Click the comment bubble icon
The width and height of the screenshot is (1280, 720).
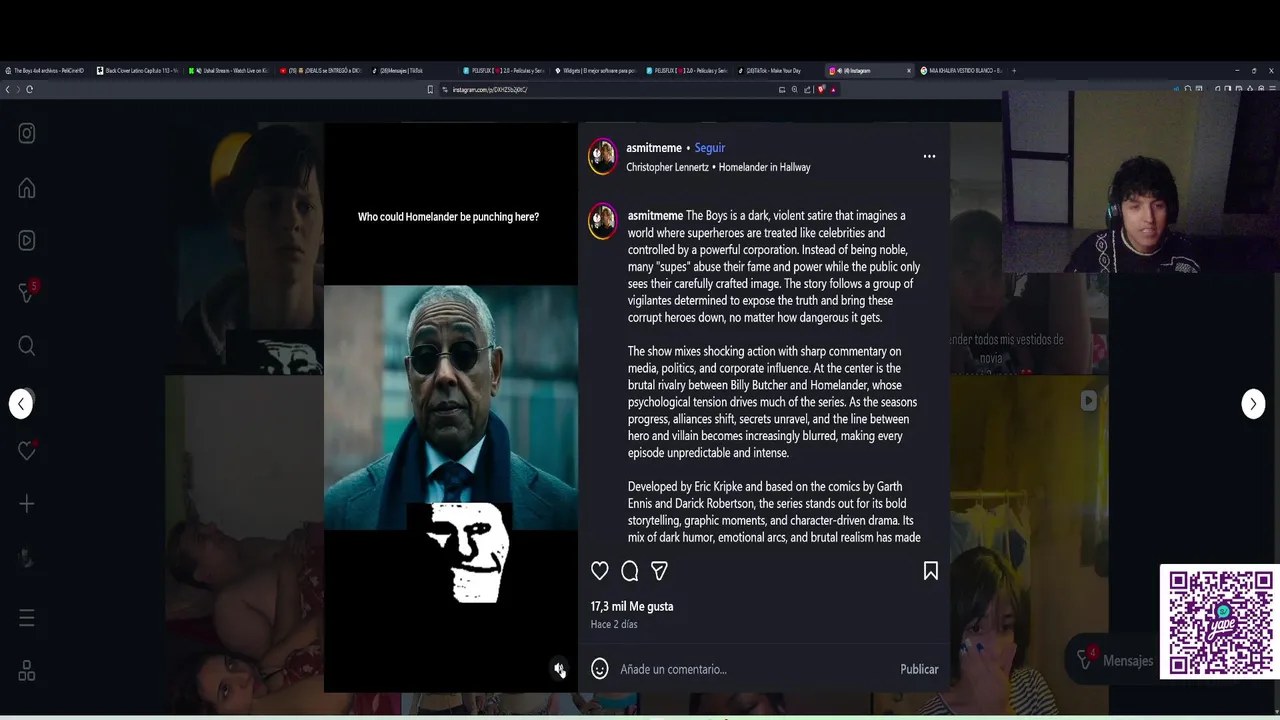[630, 571]
